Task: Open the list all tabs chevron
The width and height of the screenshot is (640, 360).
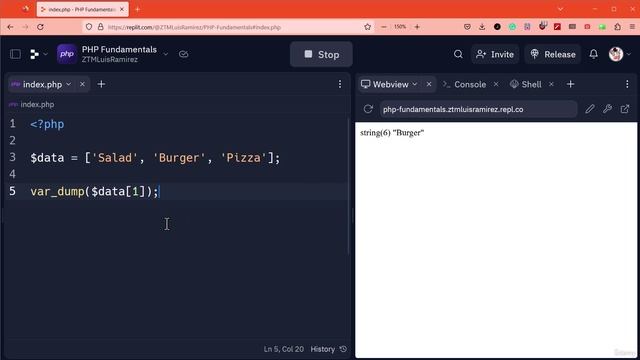Action: [x=561, y=9]
